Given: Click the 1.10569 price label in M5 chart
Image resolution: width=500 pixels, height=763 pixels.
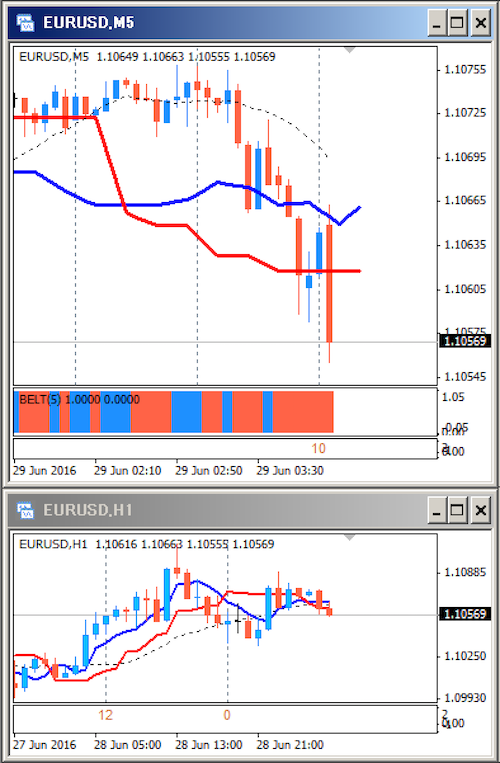Looking at the screenshot, I should pyautogui.click(x=465, y=341).
